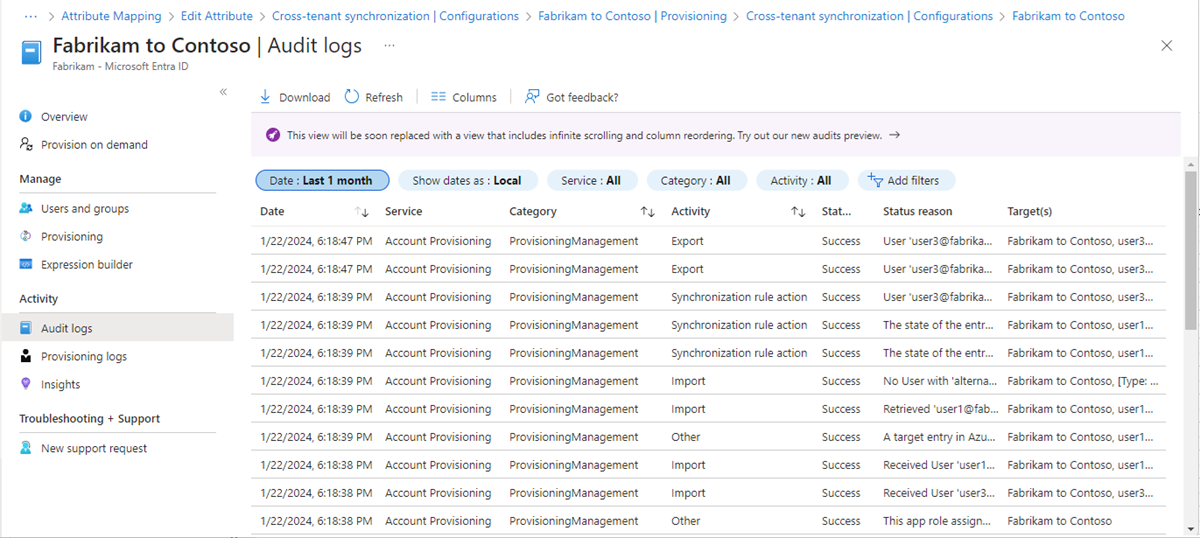Click the Attribute Mapping breadcrumb link
The width and height of the screenshot is (1200, 538).
111,16
